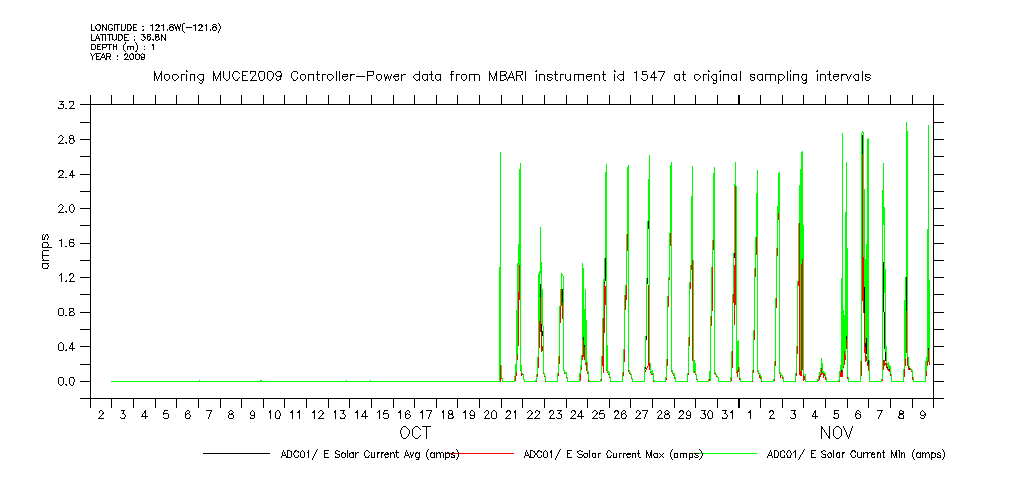1009x504 pixels.
Task: Select the LONGITUDE header line
Action: (x=155, y=27)
